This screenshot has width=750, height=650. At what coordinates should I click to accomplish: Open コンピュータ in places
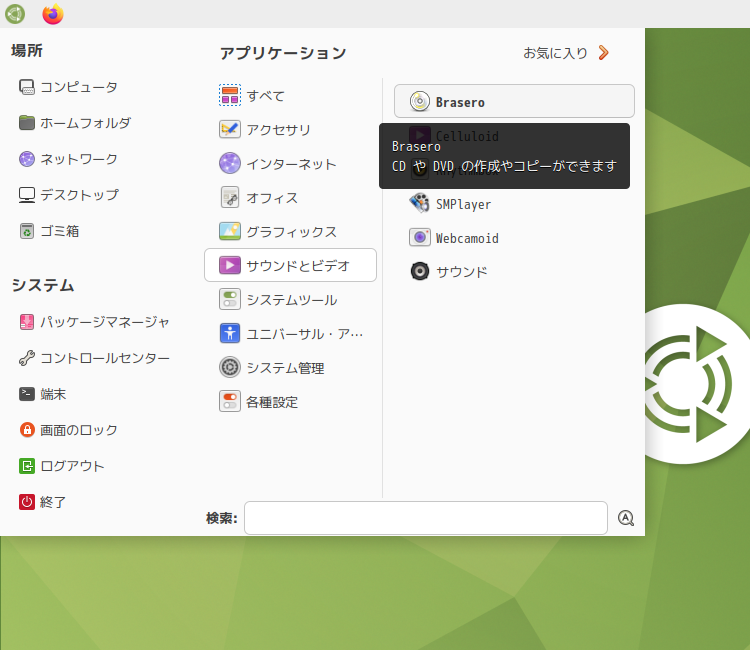(x=68, y=87)
